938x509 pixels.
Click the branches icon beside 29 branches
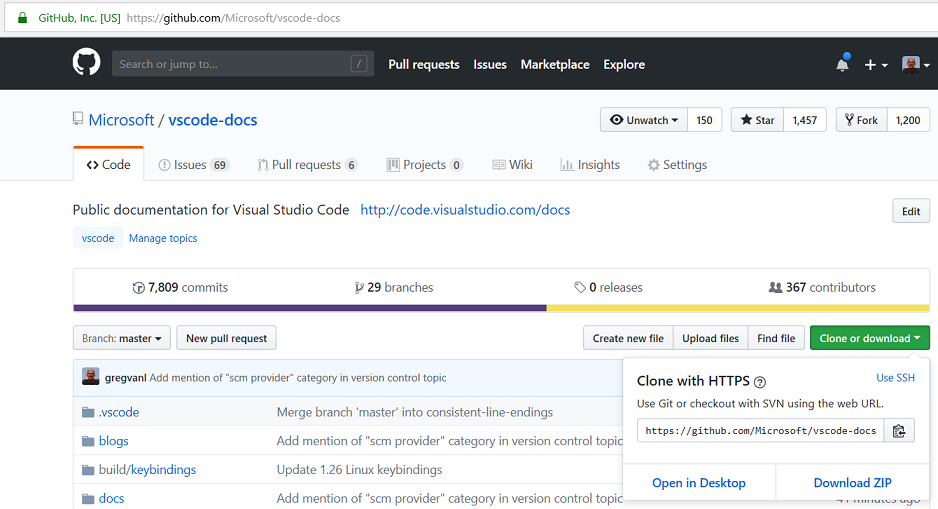click(x=359, y=288)
